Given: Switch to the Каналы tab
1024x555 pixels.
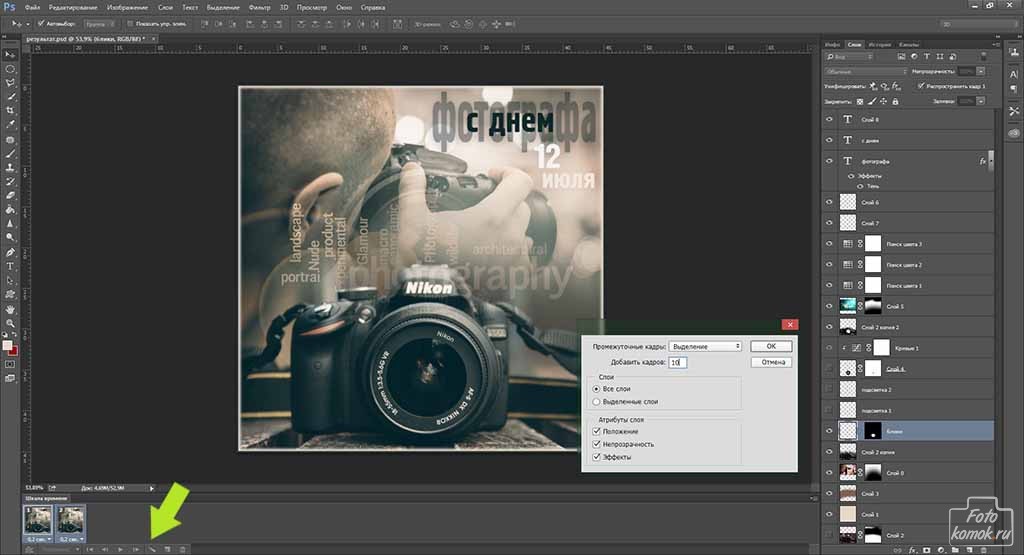Looking at the screenshot, I should pyautogui.click(x=908, y=44).
